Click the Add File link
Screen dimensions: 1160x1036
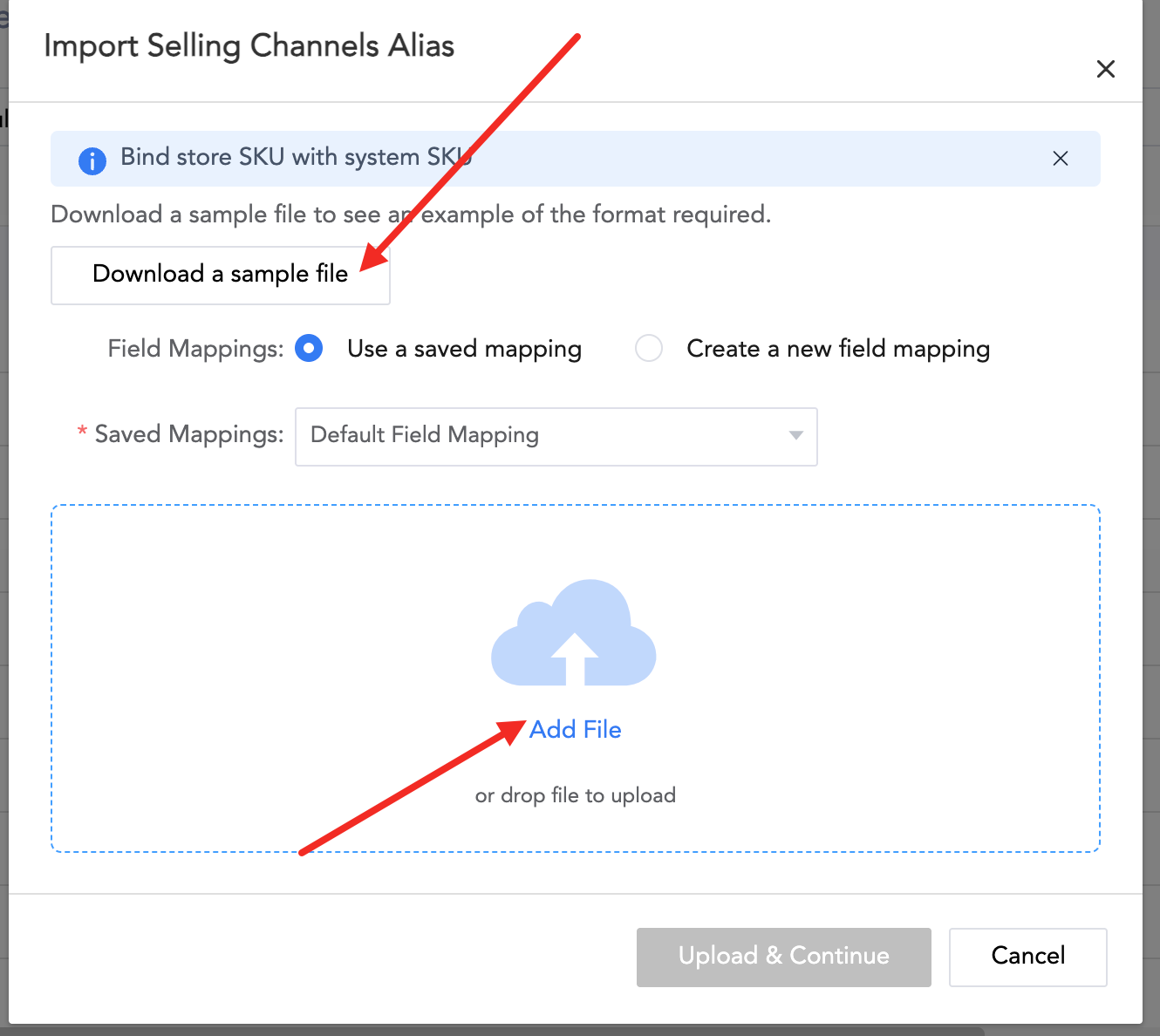point(576,730)
